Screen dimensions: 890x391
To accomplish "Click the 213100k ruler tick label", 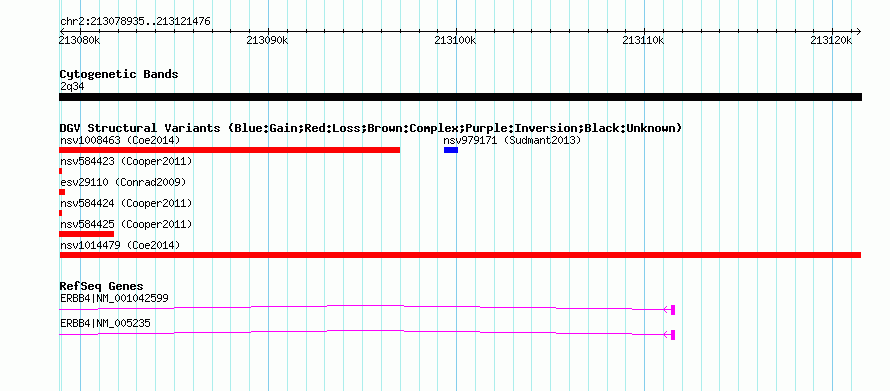I will click(x=455, y=40).
